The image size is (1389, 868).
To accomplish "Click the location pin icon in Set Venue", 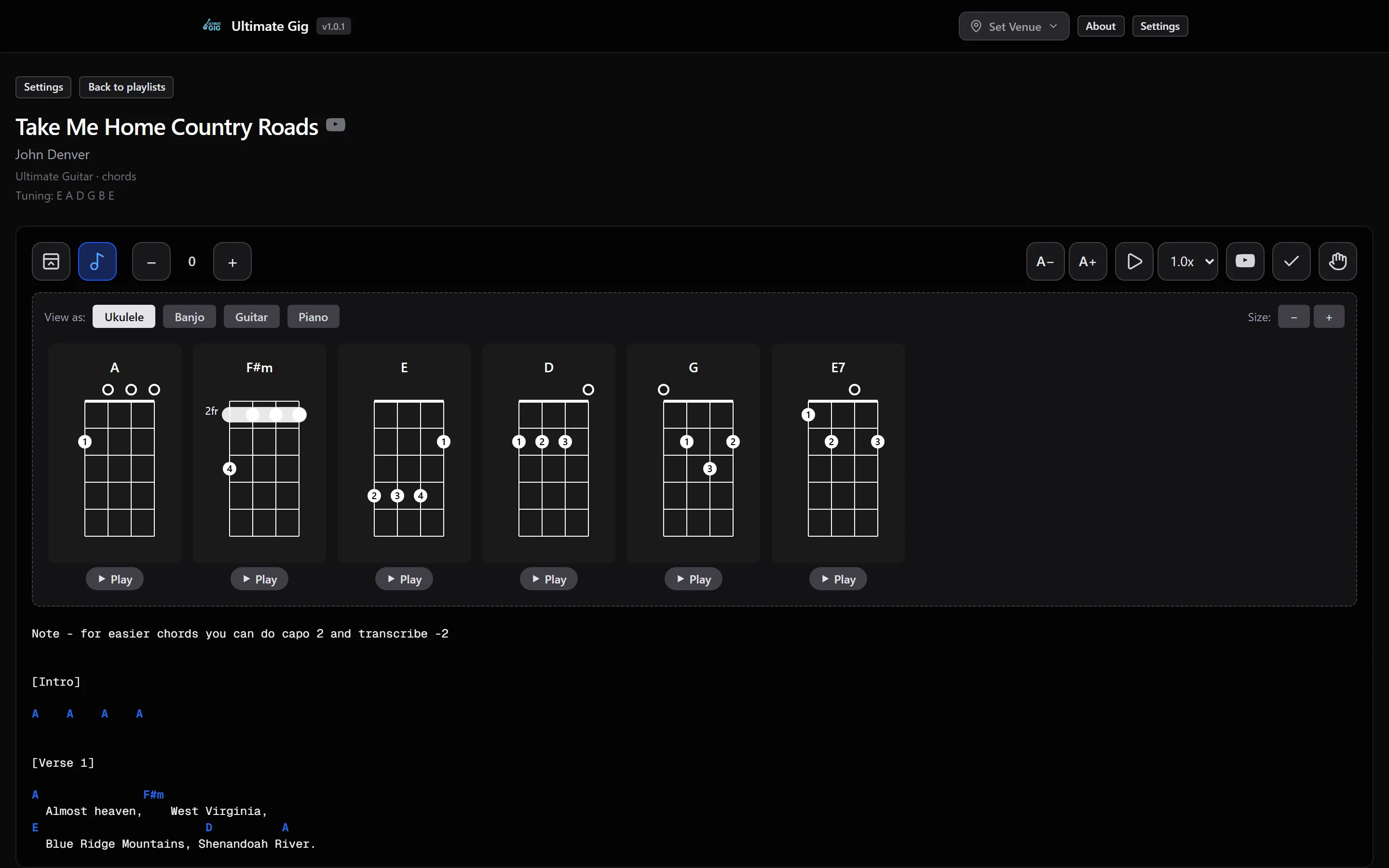I will pos(976,27).
